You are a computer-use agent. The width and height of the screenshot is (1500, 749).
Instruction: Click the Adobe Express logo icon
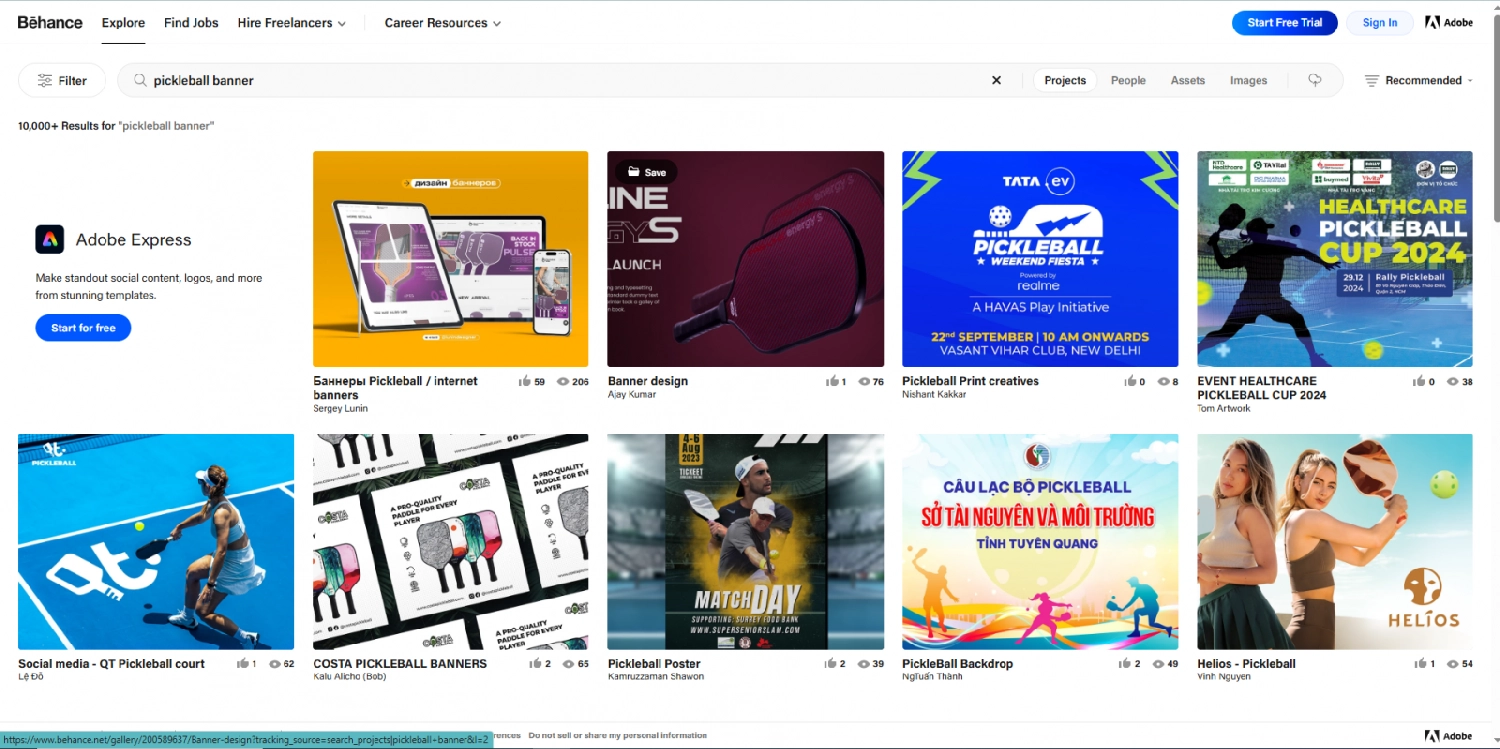tap(50, 239)
